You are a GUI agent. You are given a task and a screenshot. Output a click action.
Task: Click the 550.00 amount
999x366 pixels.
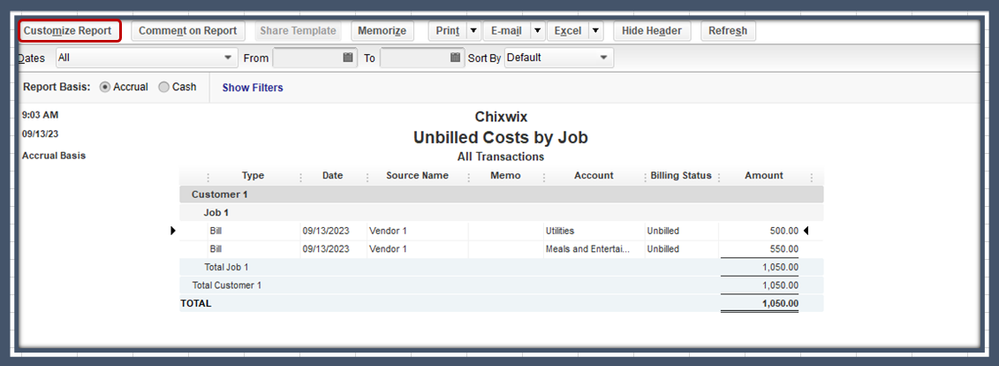(x=784, y=249)
